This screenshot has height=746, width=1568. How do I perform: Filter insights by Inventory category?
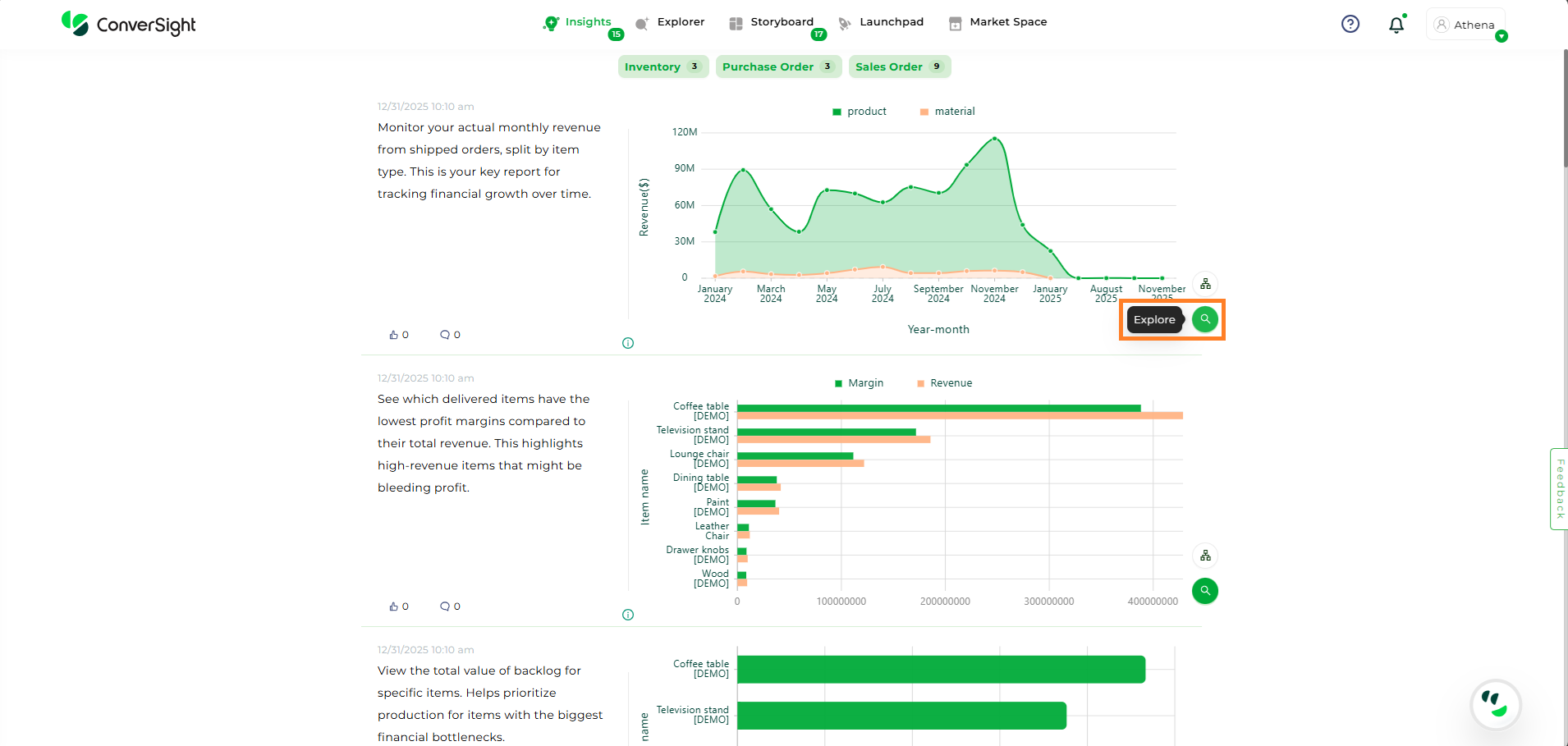661,66
